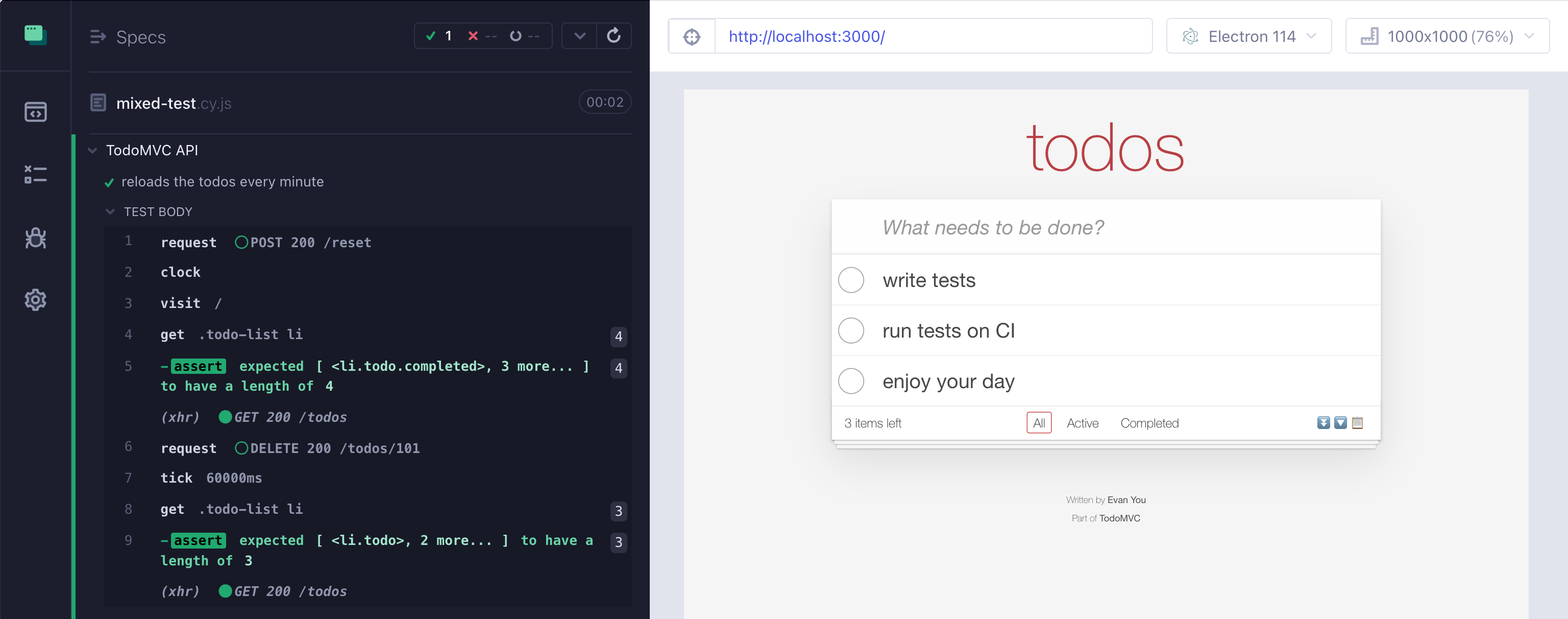Click the Cypress logo at top left
The width and height of the screenshot is (1568, 619).
coord(35,35)
